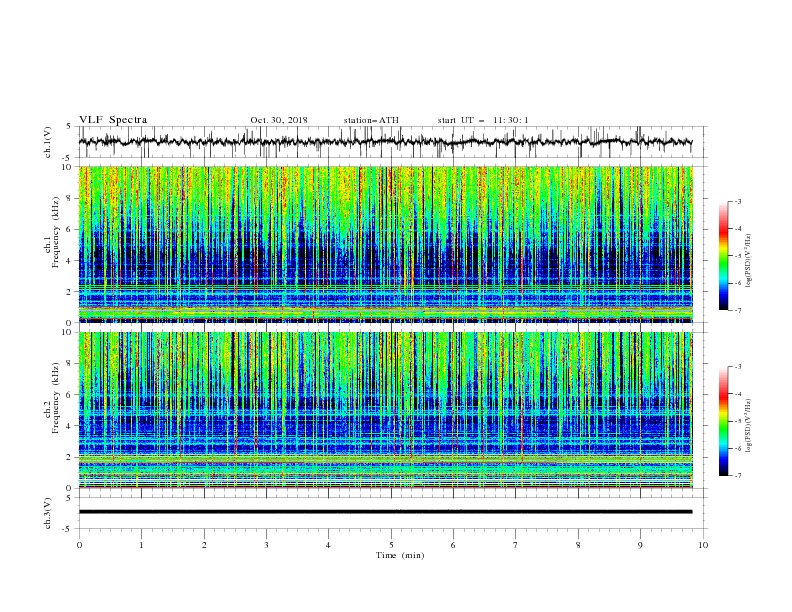Screen dimensions: 792x612
Task: Click inside the ch.2 spectrogram panel
Action: pos(385,410)
